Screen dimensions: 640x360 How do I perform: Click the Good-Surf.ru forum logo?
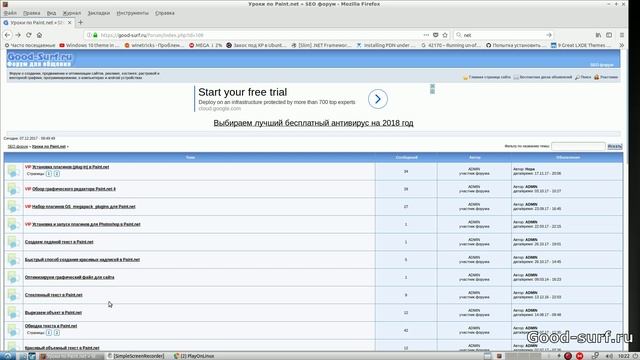click(40, 60)
